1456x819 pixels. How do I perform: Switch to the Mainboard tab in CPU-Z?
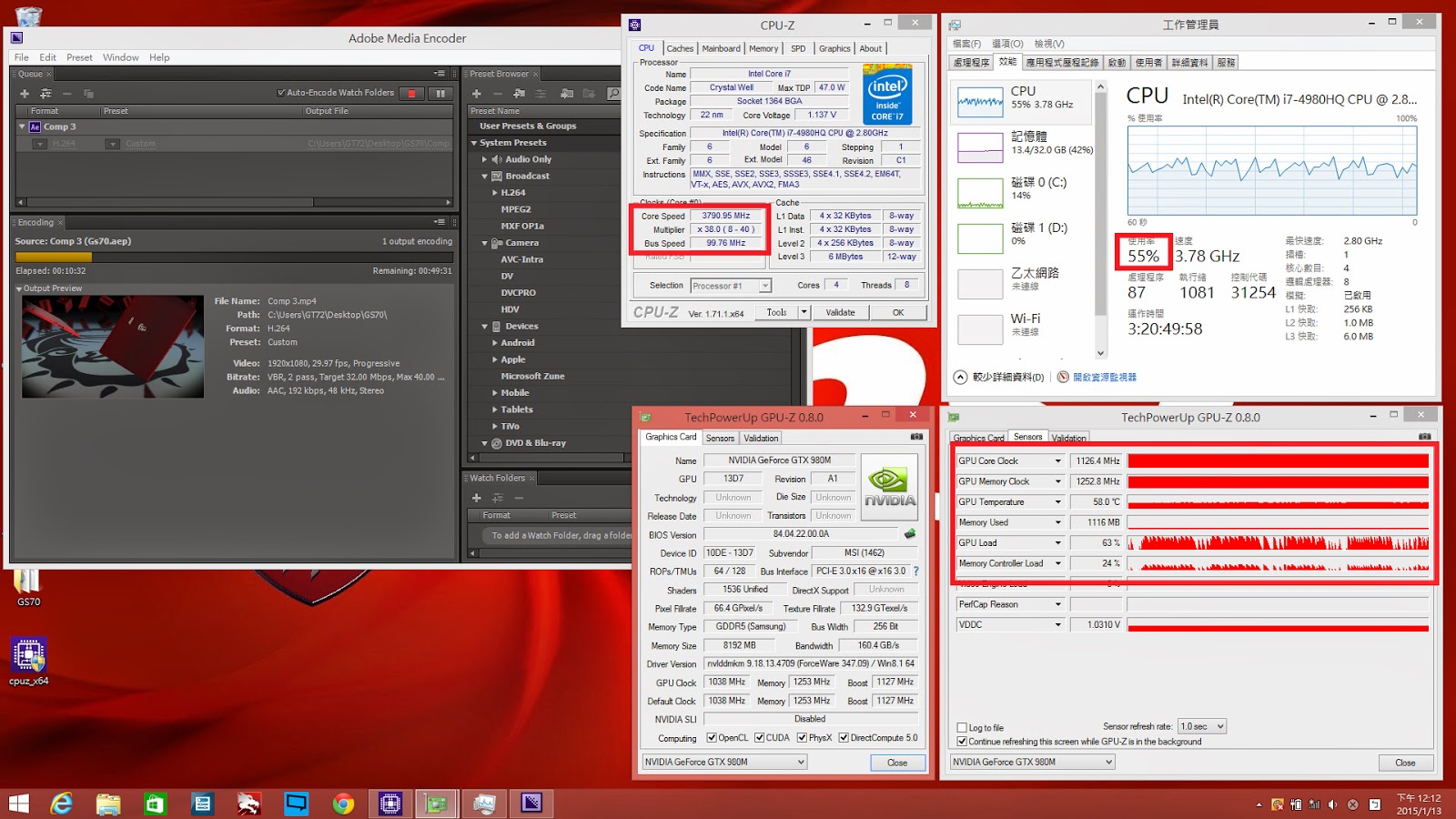coord(721,49)
